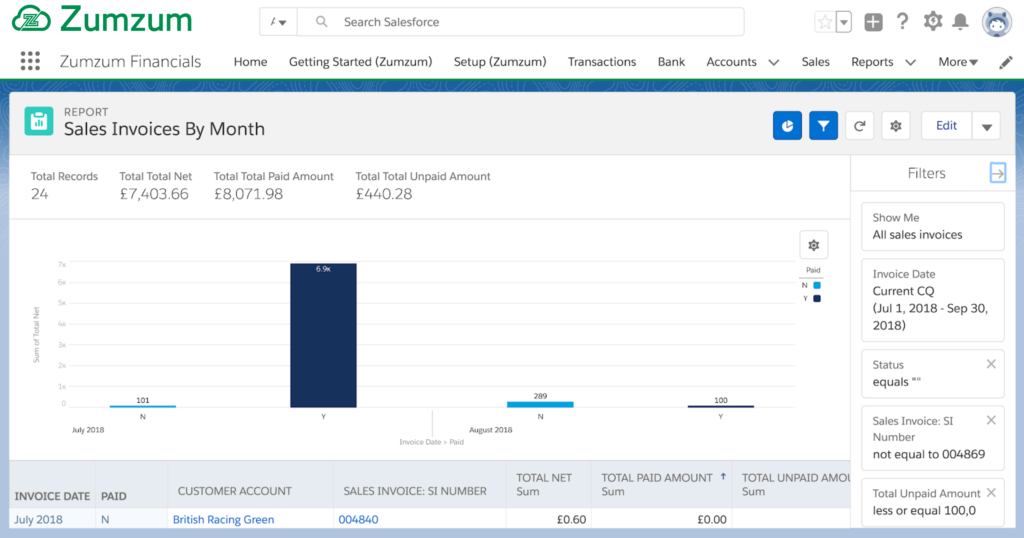Expand the Reports tab chevron
Screen dimensions: 1024x538
coord(910,62)
